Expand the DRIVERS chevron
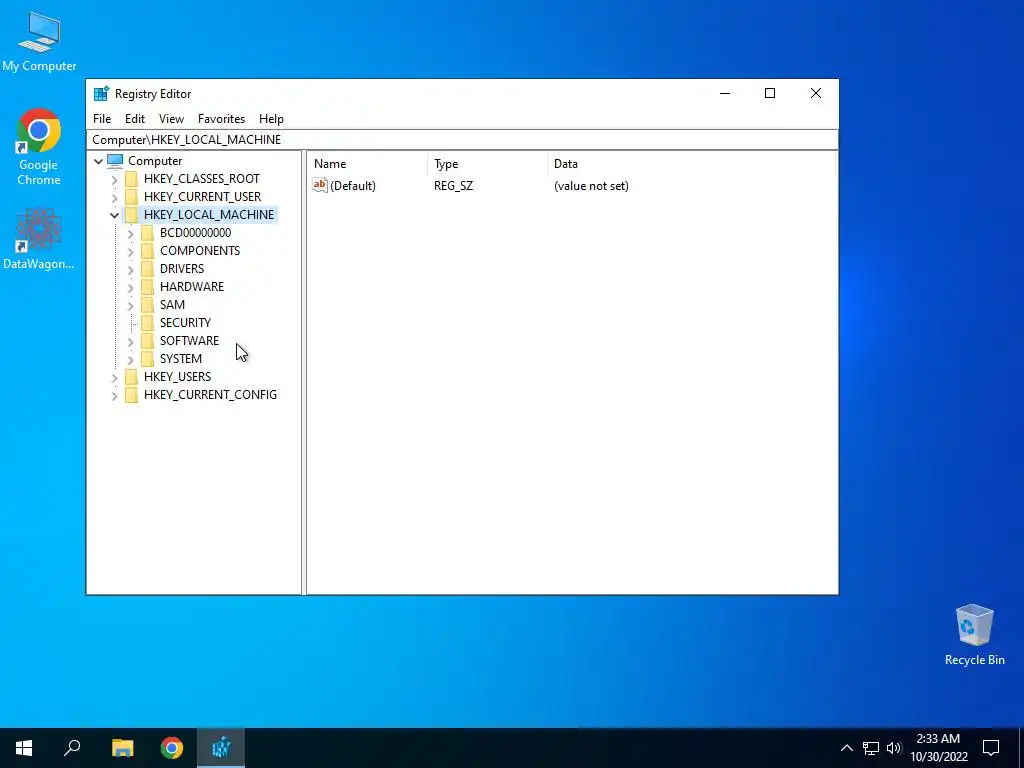 coord(131,269)
